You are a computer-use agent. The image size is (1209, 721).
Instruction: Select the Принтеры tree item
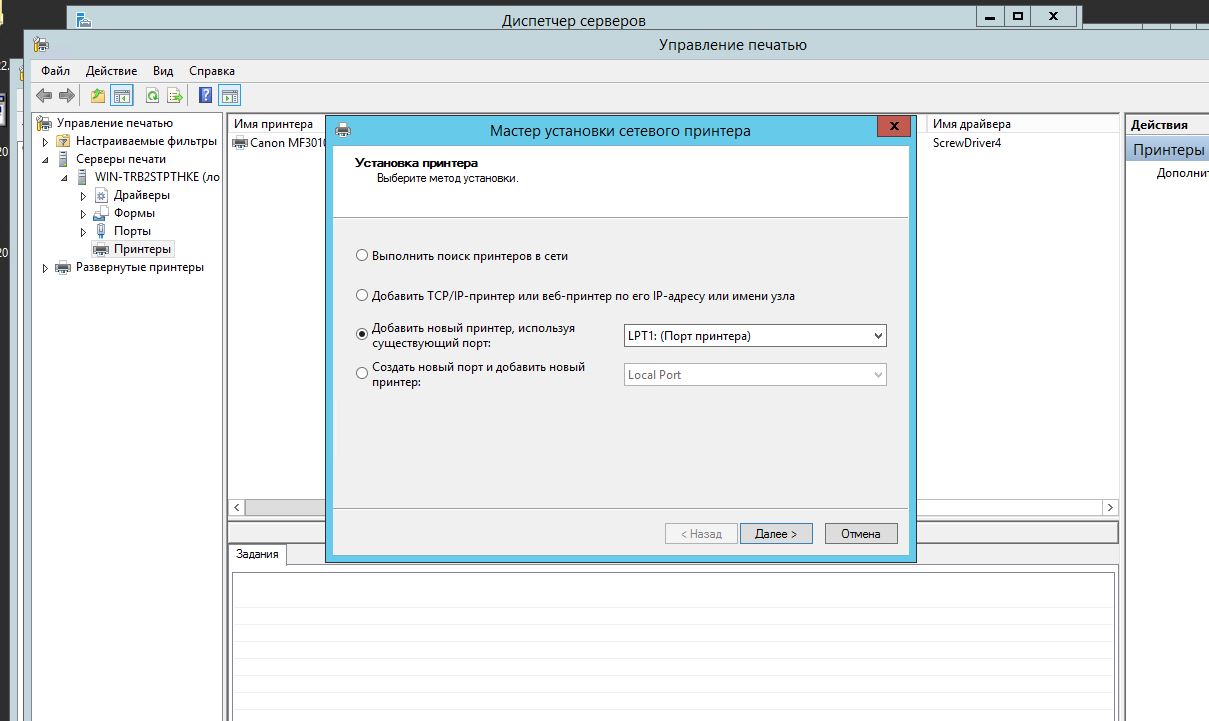(x=143, y=249)
